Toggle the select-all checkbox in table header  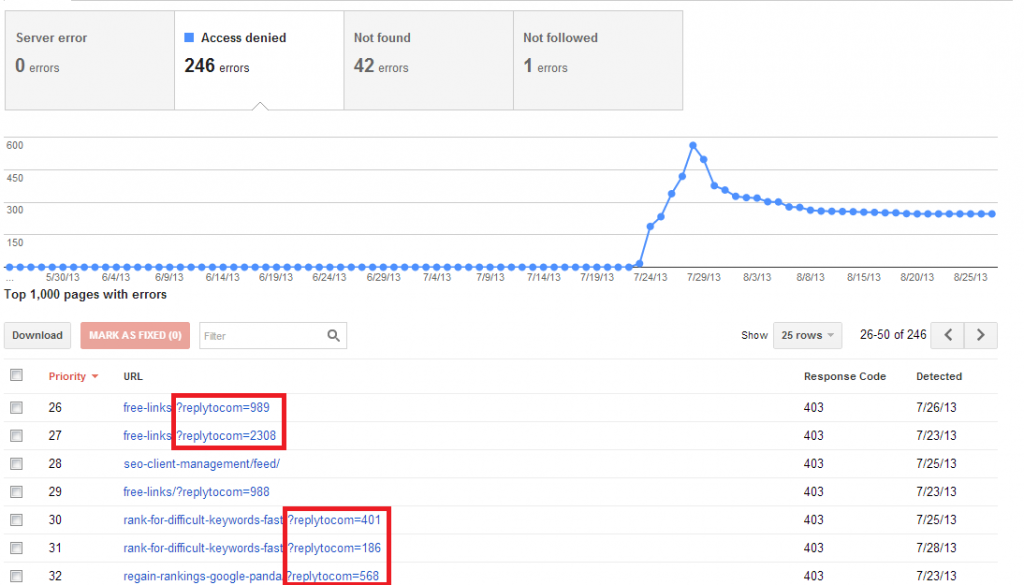coord(16,375)
